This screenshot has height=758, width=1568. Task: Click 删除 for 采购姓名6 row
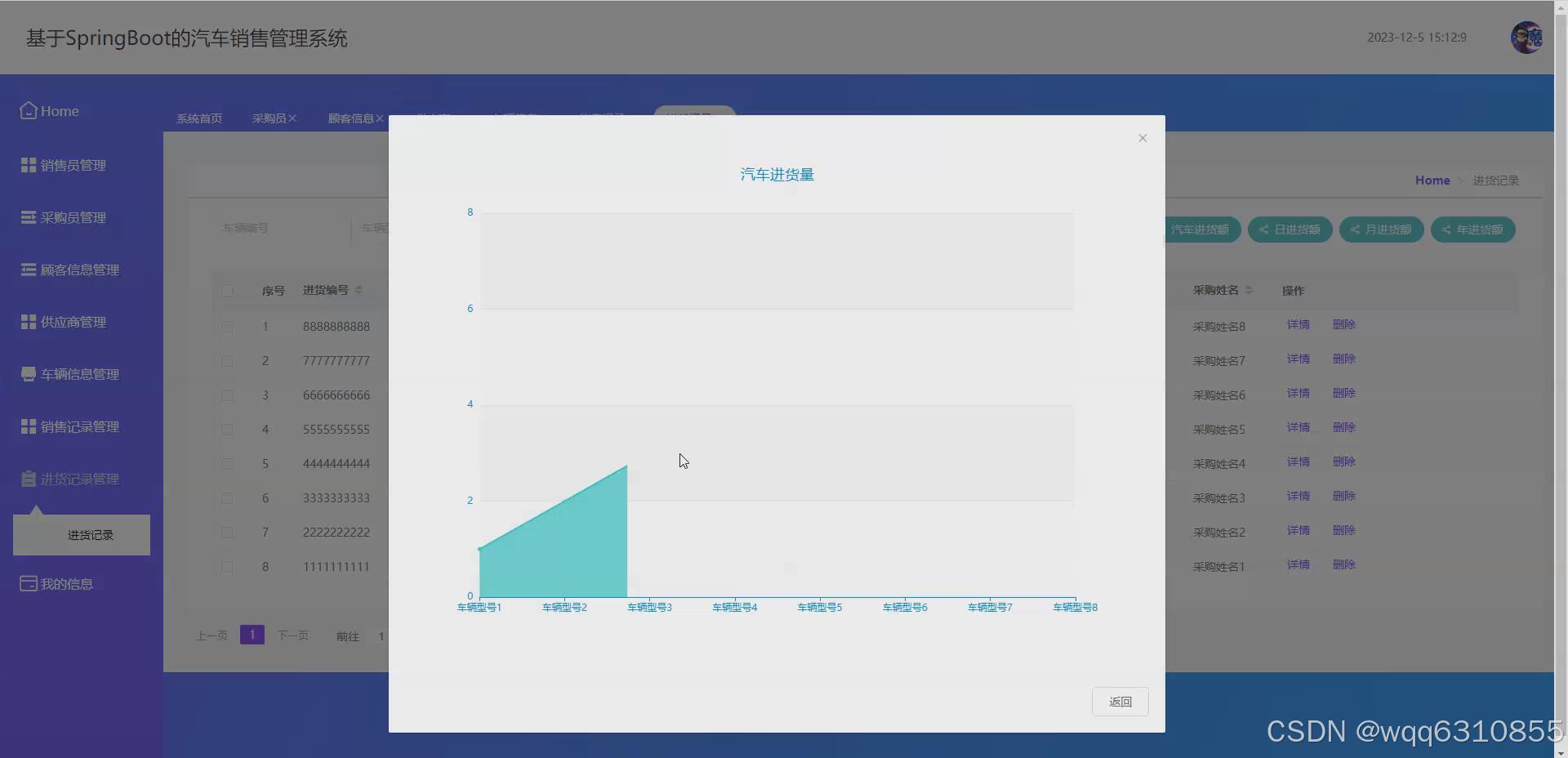click(x=1344, y=393)
